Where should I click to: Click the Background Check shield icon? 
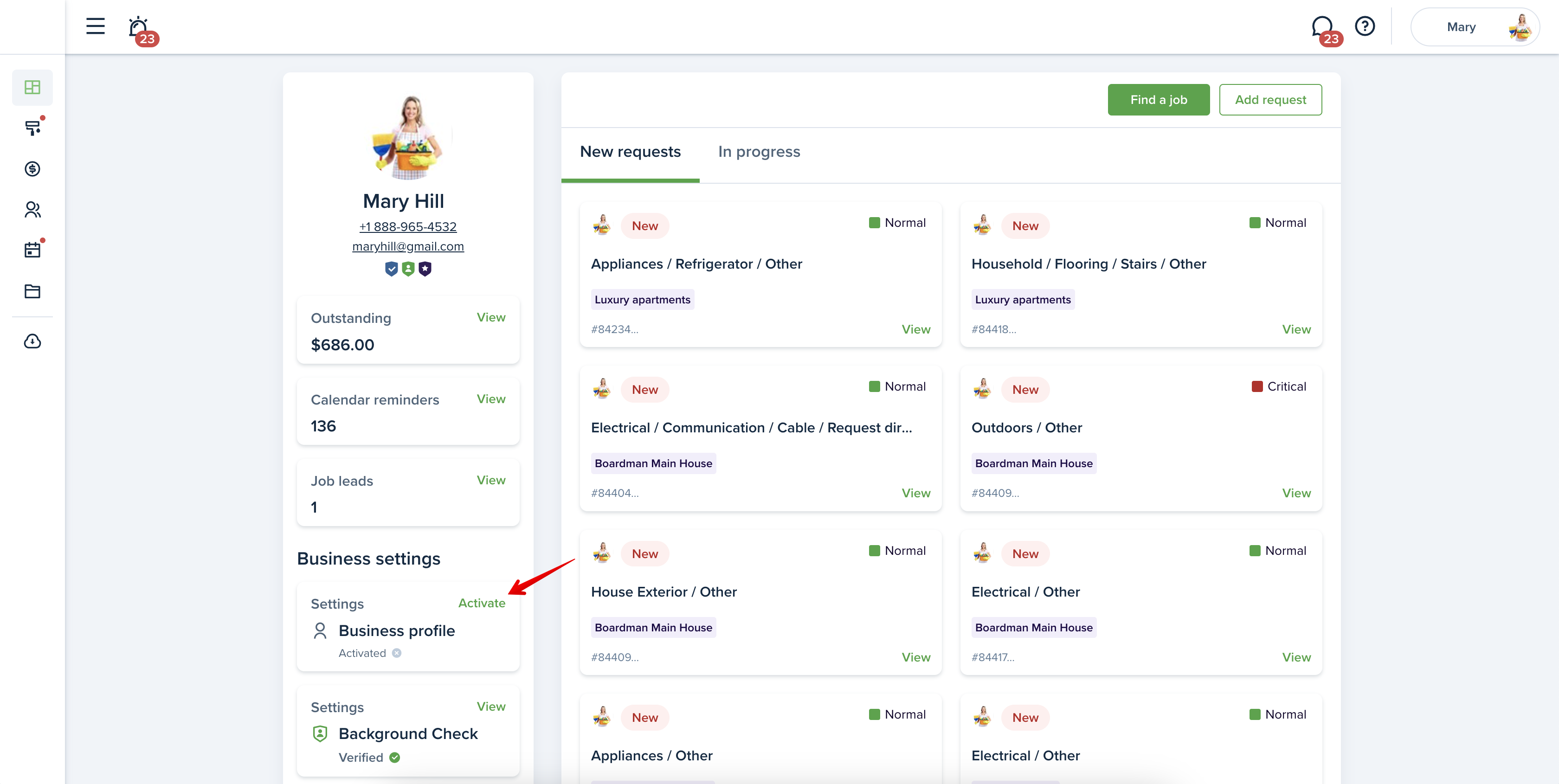click(x=320, y=734)
